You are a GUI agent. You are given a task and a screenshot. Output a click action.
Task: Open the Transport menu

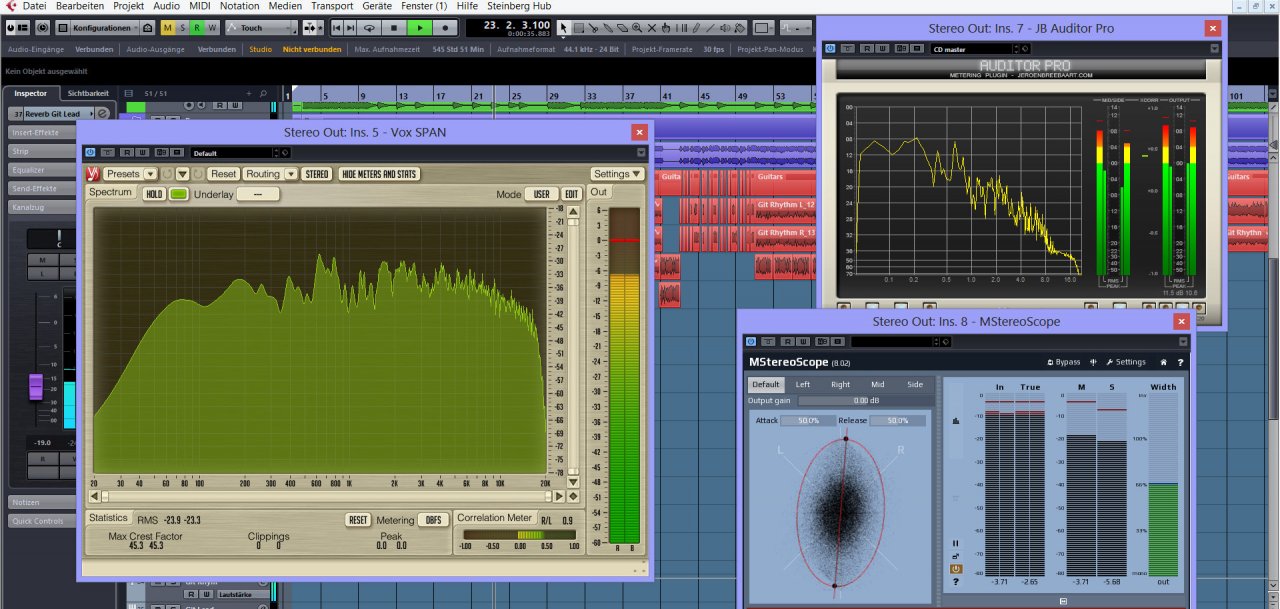point(331,6)
